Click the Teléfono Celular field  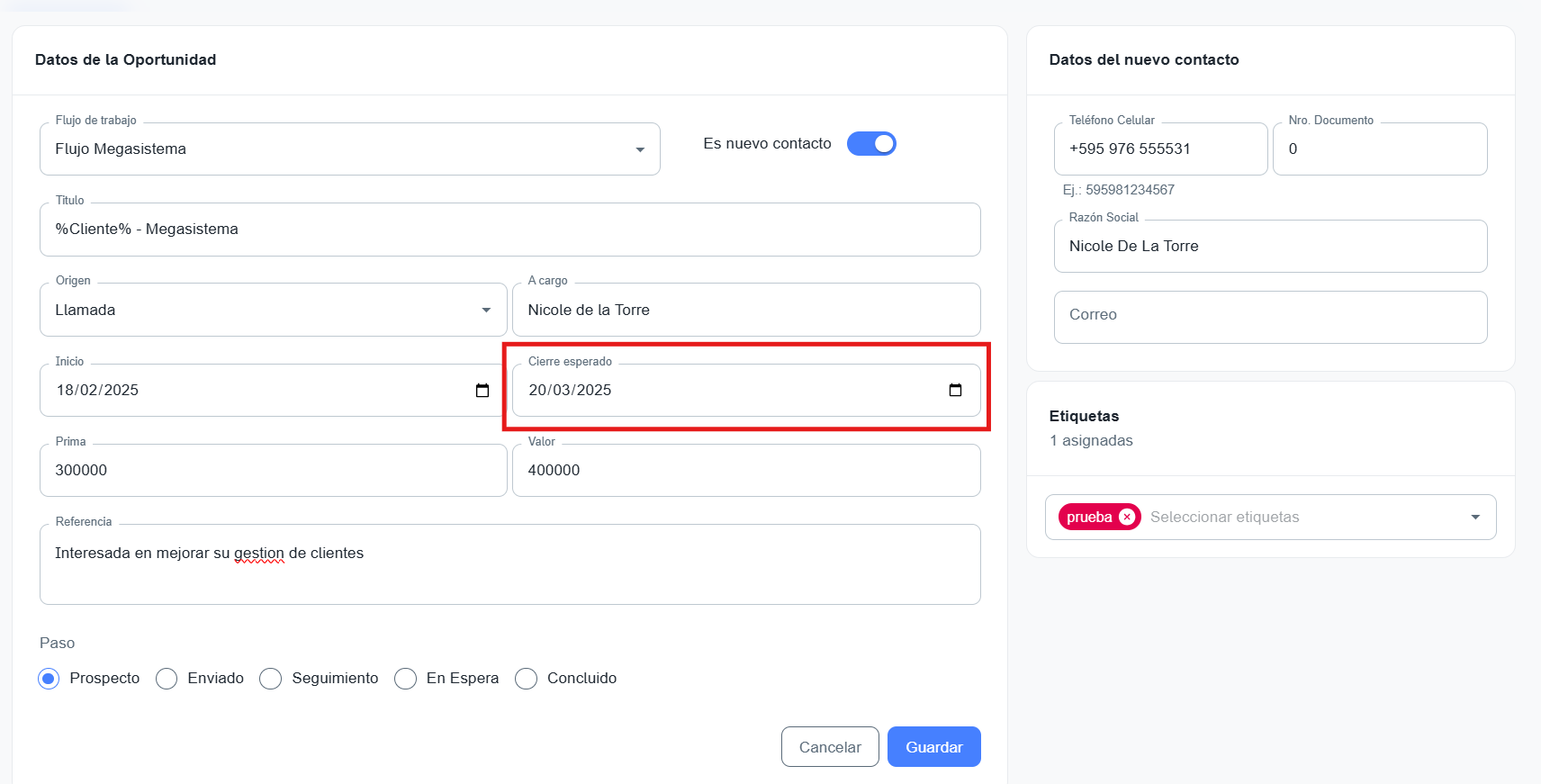pyautogui.click(x=1159, y=149)
